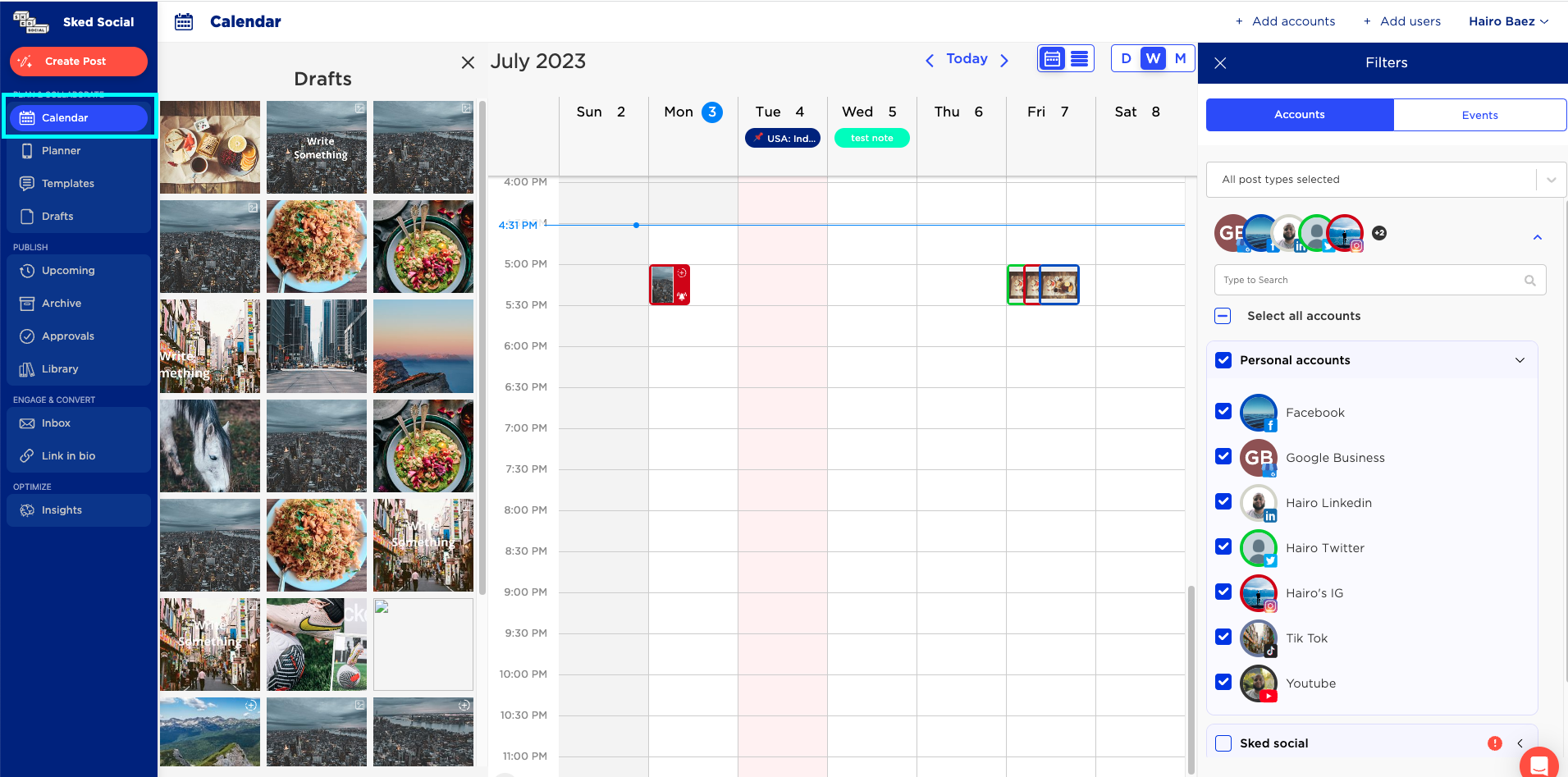
Task: Click Youtube account avatar in list
Action: [1259, 683]
